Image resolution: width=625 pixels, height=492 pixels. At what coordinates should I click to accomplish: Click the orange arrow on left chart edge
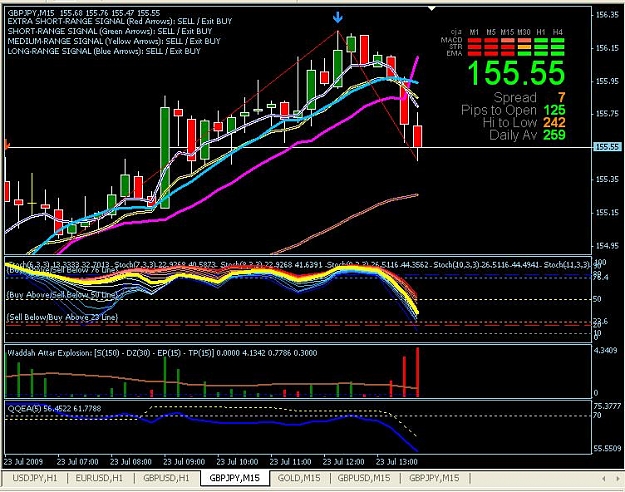(x=6, y=145)
